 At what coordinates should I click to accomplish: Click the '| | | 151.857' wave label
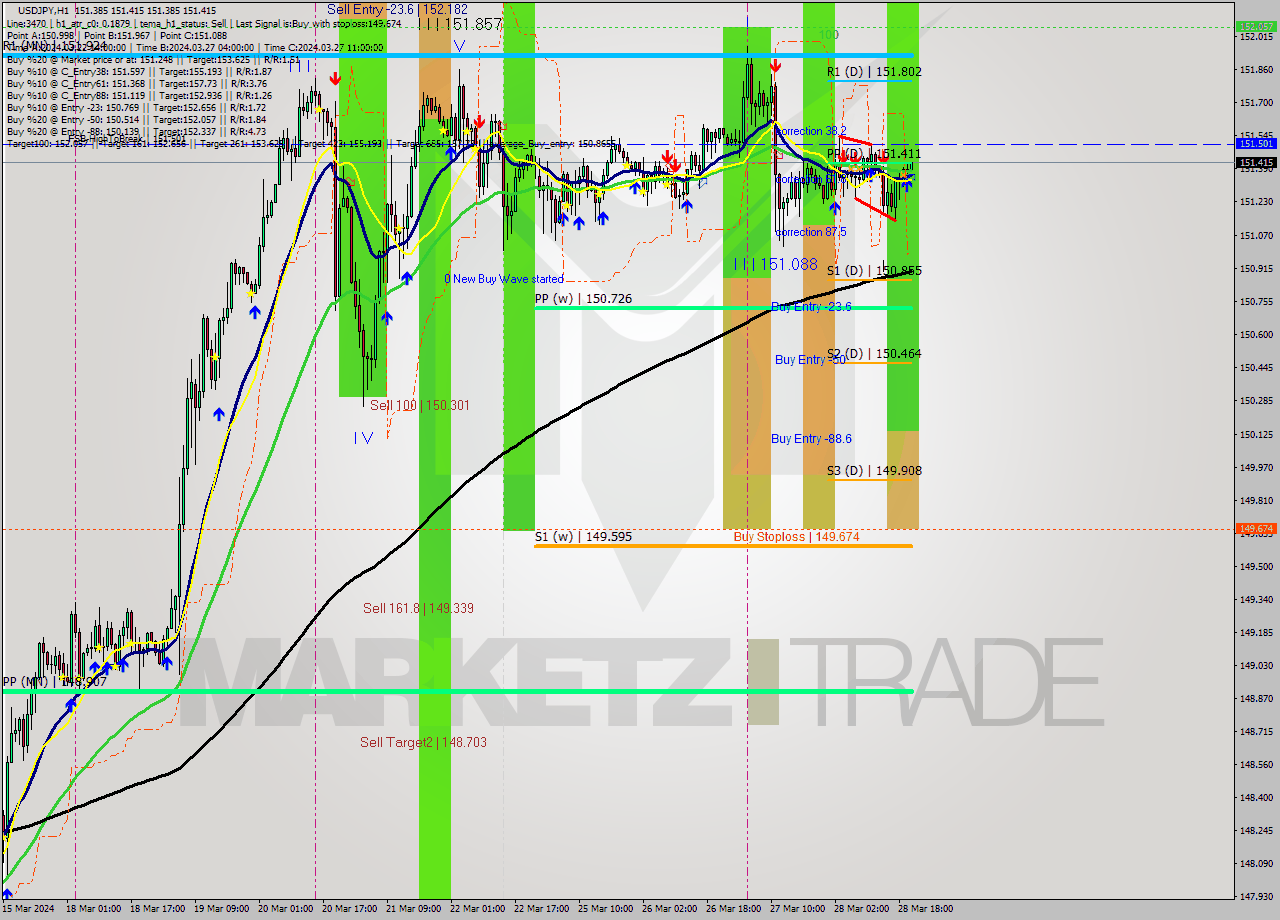pos(459,23)
